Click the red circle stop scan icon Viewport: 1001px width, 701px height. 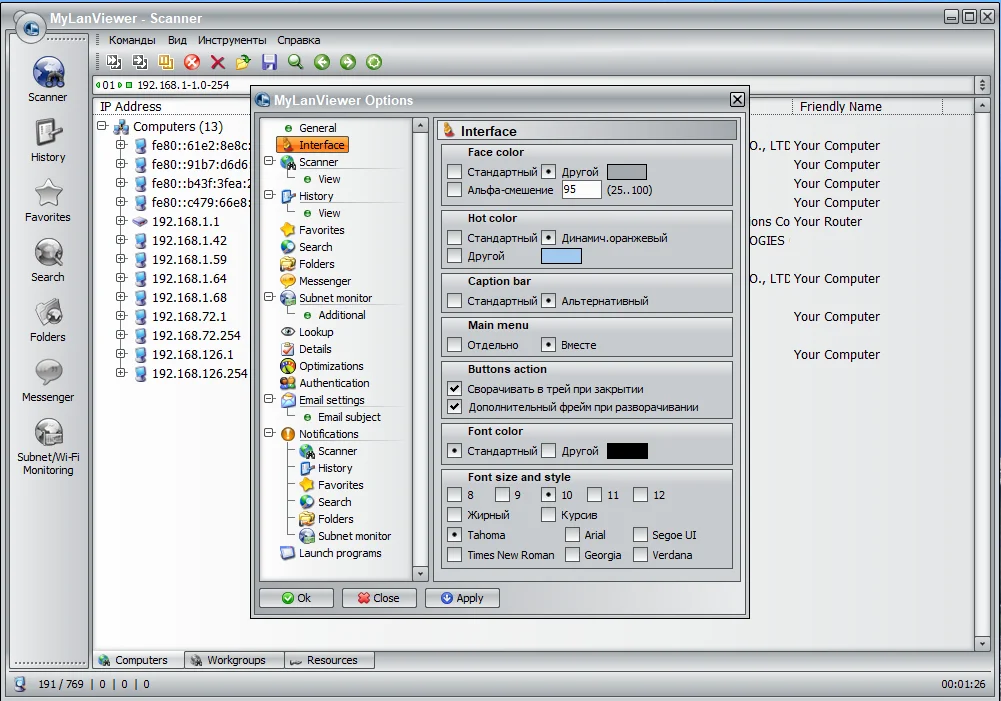(x=192, y=62)
